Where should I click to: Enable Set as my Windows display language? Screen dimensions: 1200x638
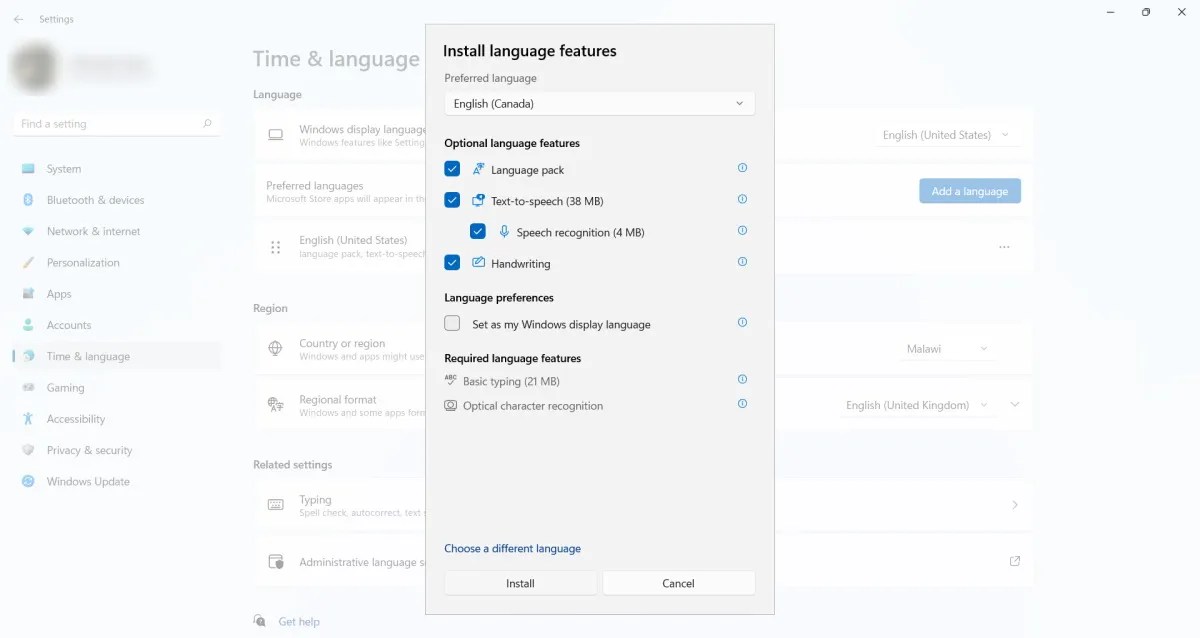coord(452,323)
